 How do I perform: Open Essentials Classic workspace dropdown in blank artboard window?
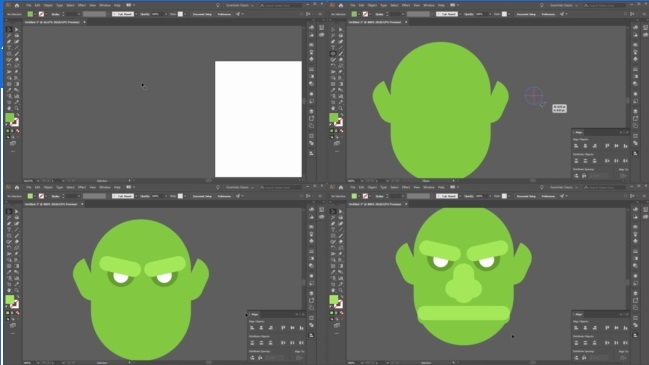coord(240,5)
